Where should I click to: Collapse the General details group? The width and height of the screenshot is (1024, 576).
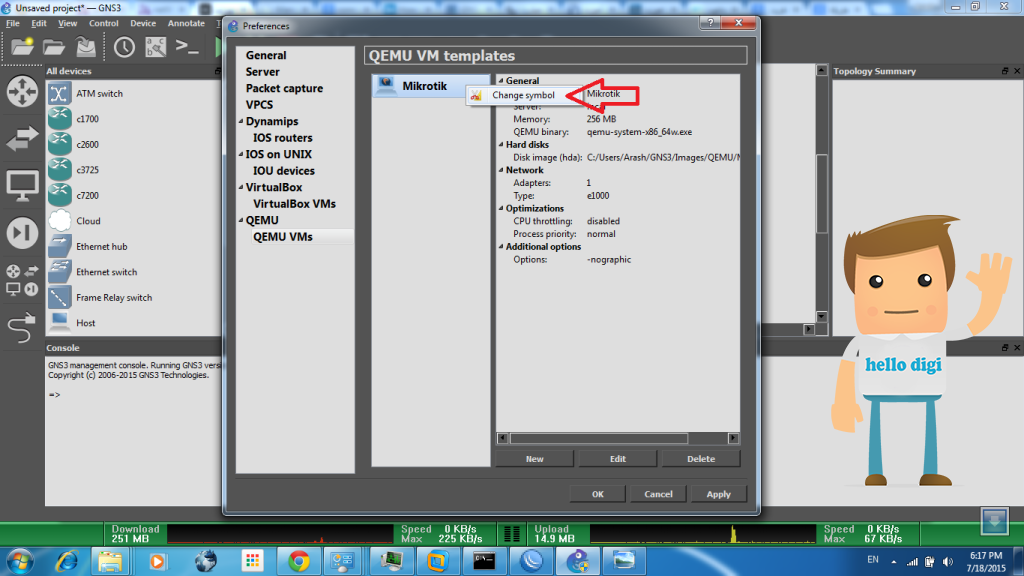pos(502,81)
